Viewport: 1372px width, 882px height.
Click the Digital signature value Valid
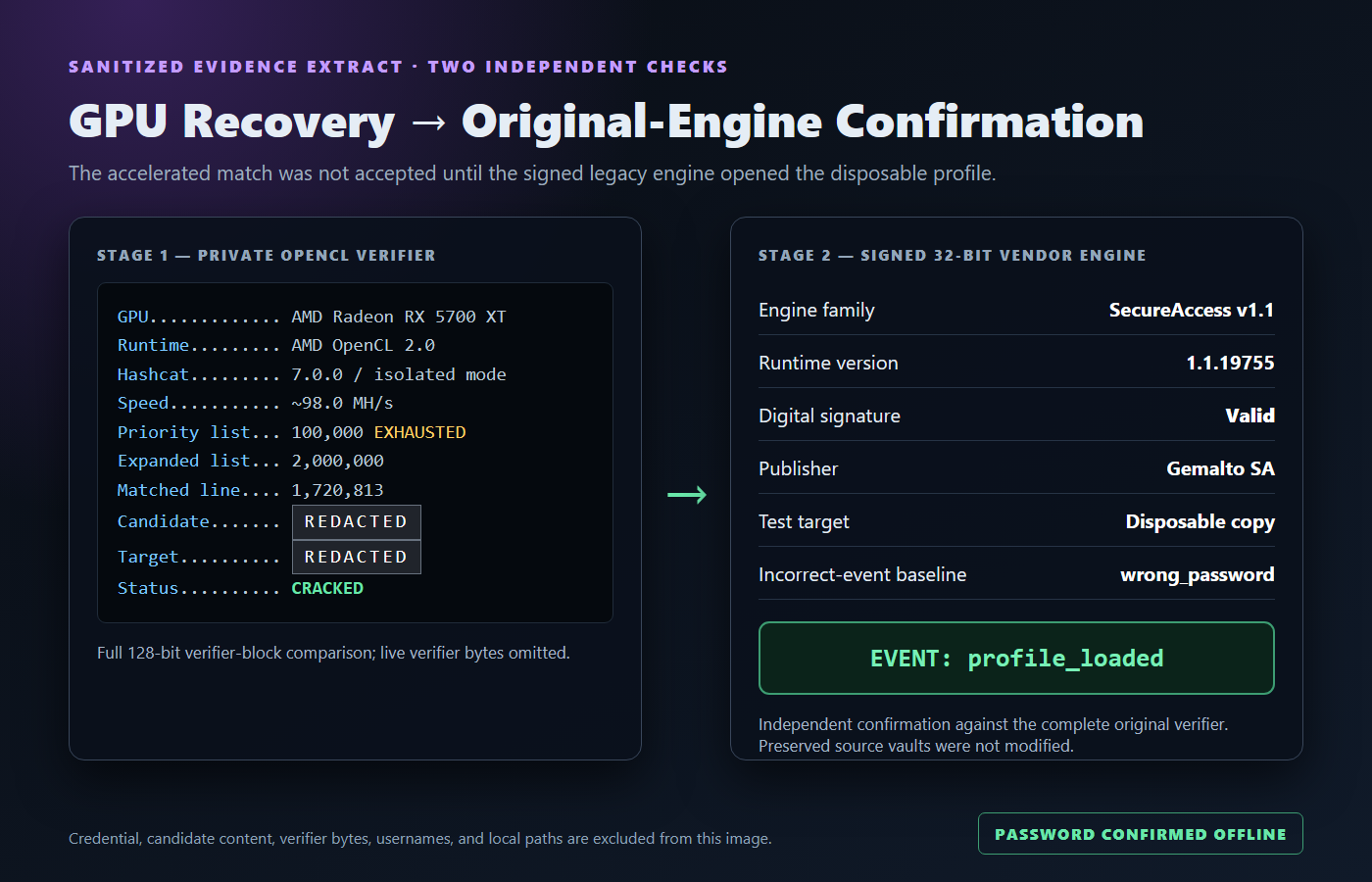coord(1249,416)
